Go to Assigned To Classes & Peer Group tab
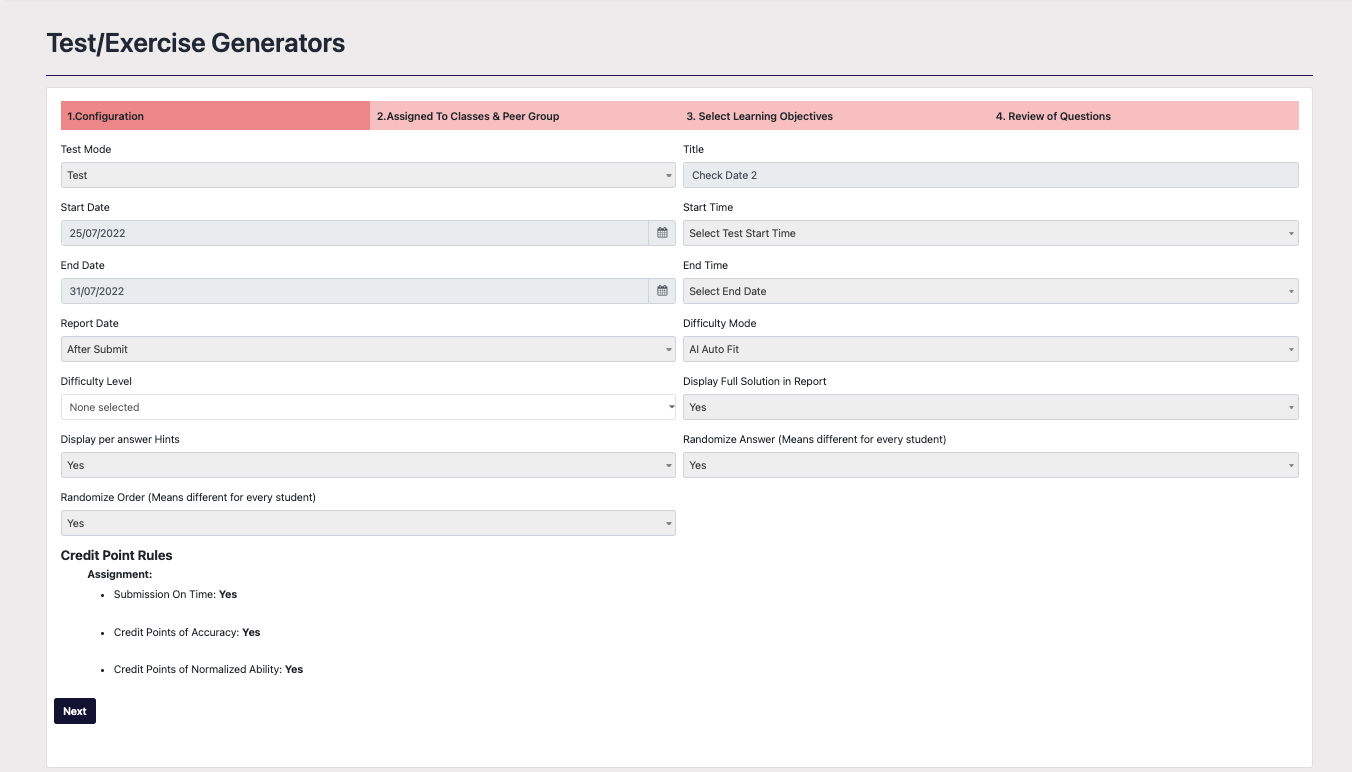 point(525,116)
